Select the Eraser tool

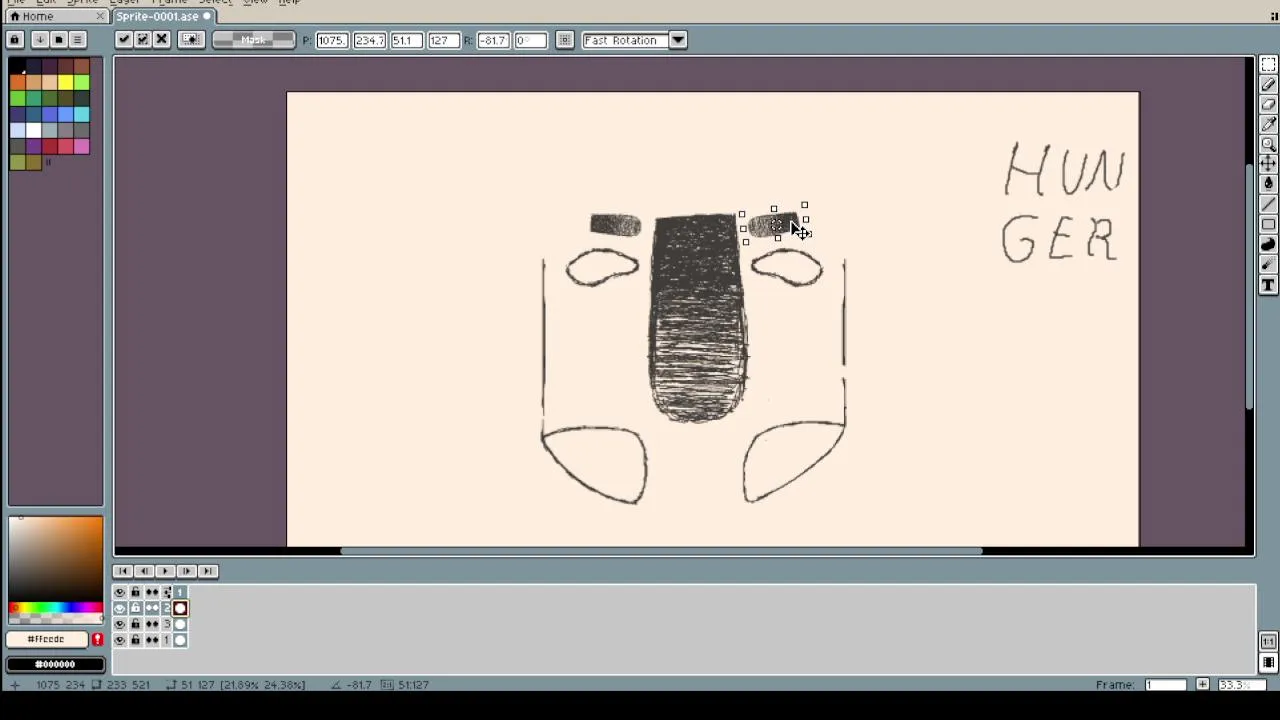point(1268,105)
